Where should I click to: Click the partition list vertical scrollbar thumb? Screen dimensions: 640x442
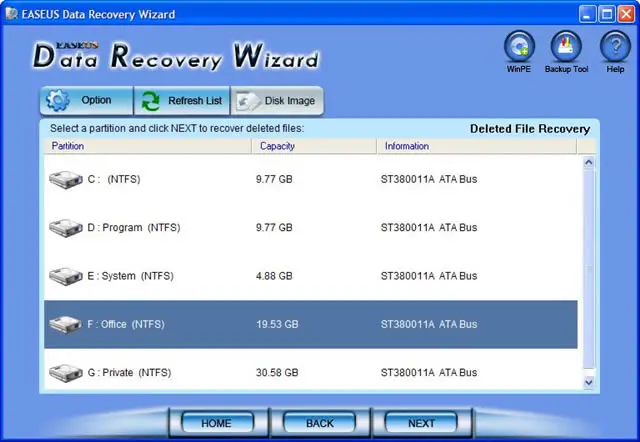[x=589, y=269]
